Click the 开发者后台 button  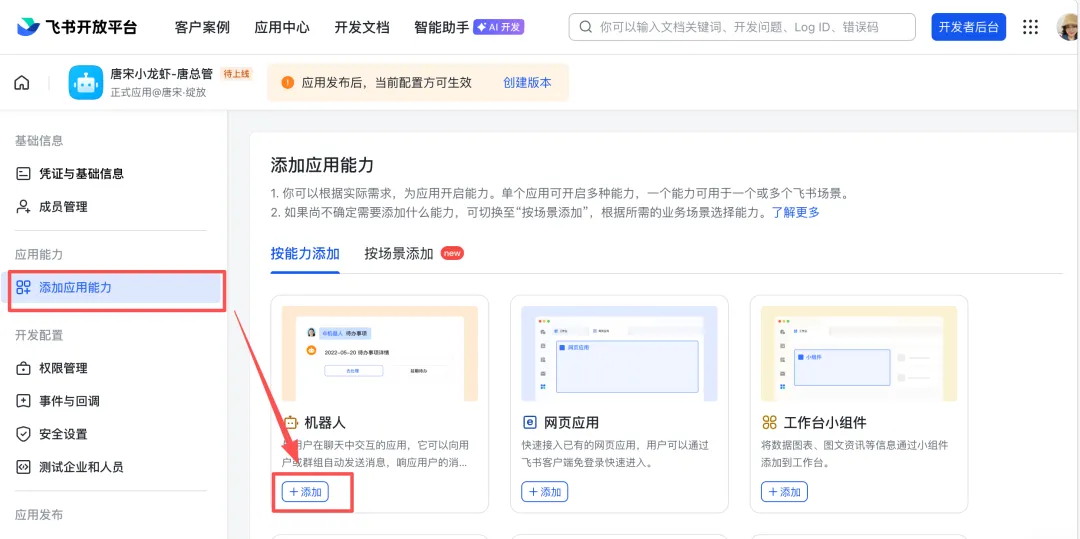[969, 27]
